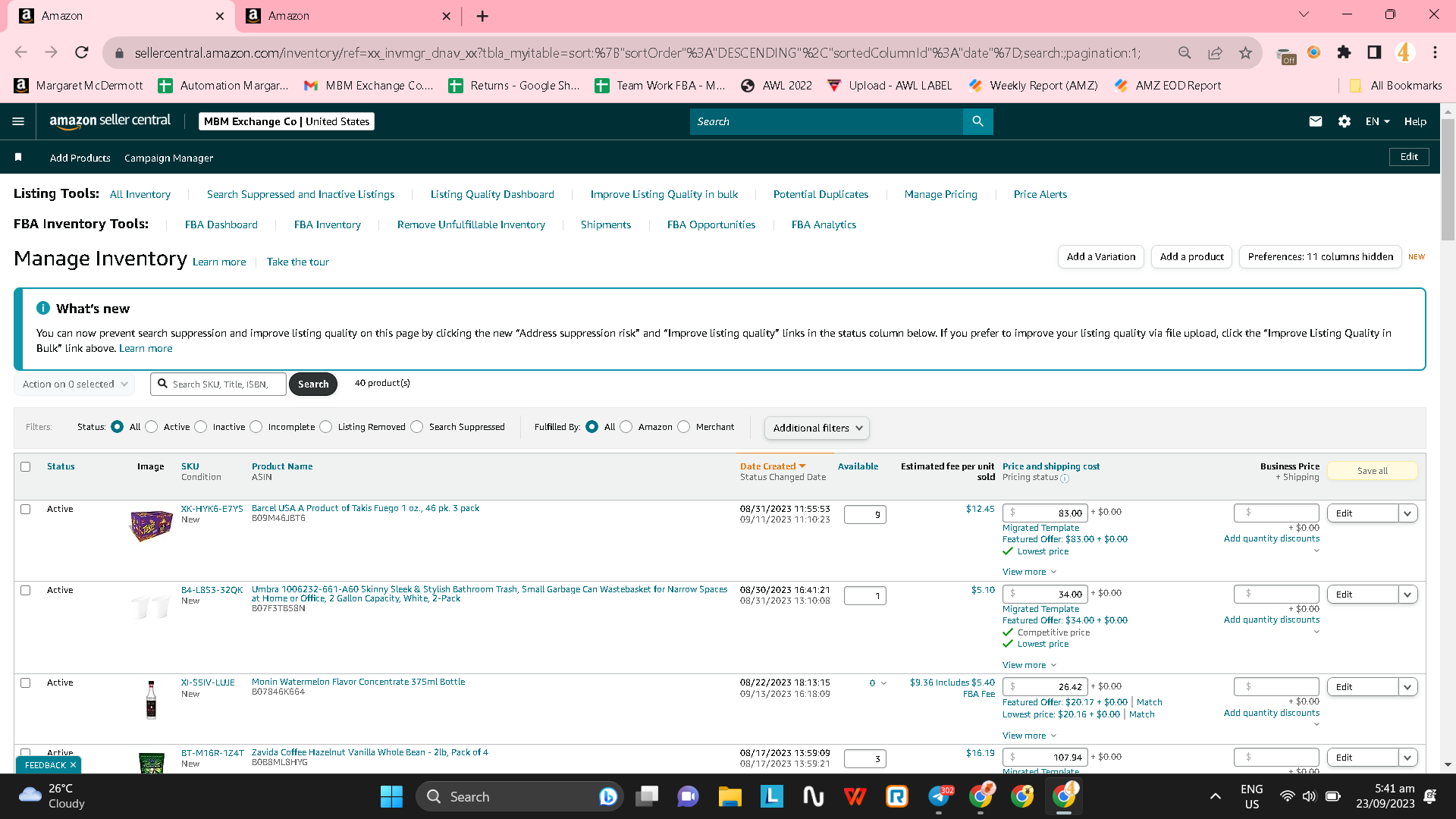Open the Notion taskbar icon
This screenshot has width=1456, height=819.
tap(814, 796)
